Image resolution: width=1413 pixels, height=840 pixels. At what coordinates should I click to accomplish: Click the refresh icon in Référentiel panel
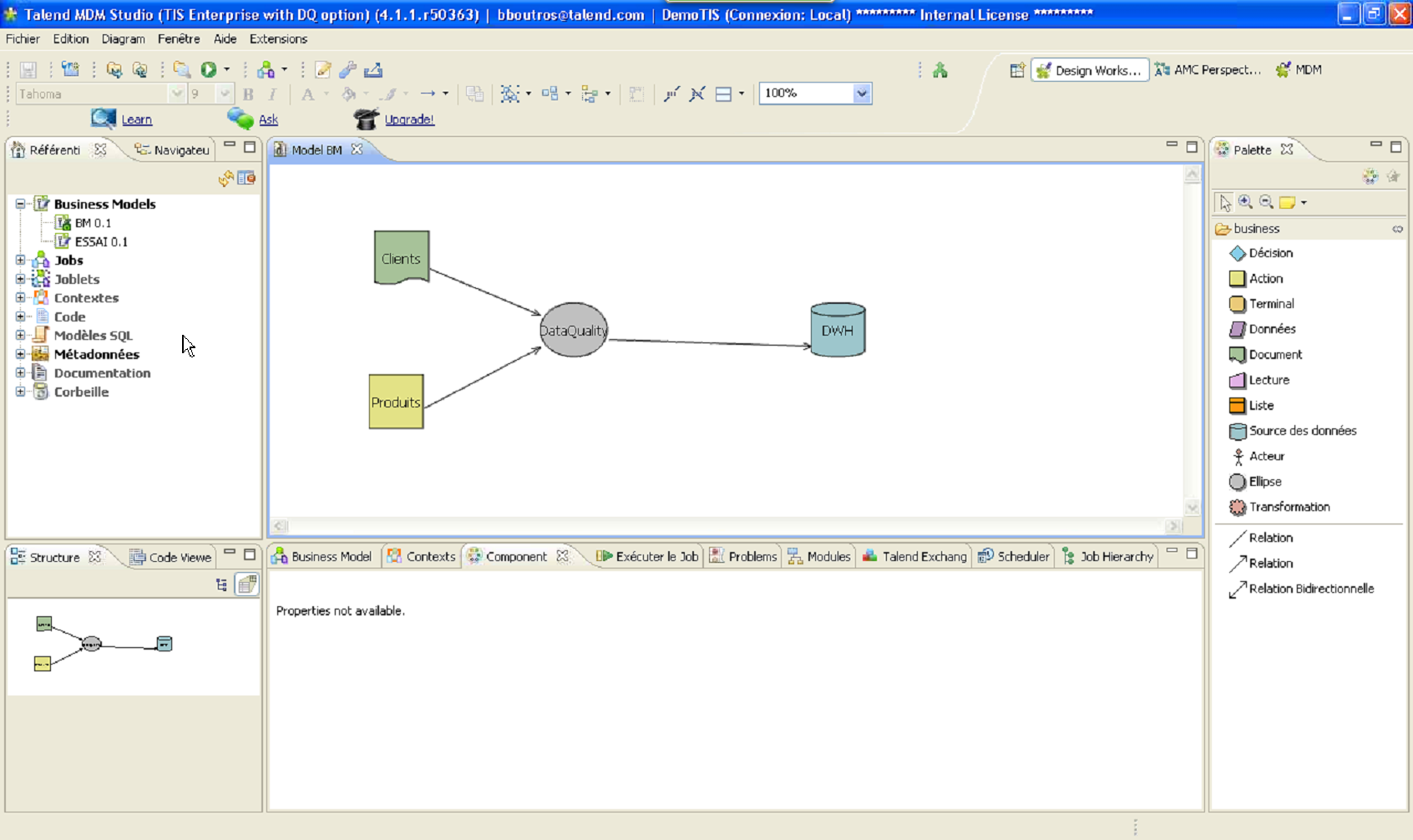point(225,178)
